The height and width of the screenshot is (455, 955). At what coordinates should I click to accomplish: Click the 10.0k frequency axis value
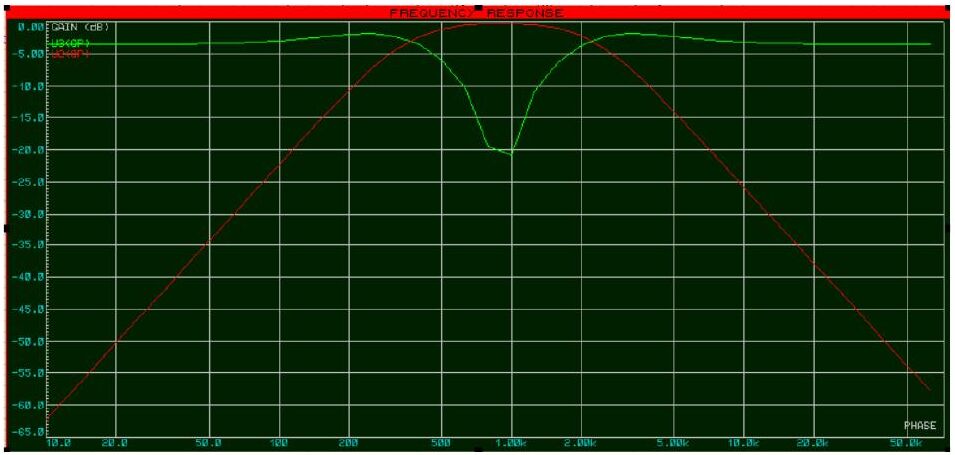coord(743,443)
